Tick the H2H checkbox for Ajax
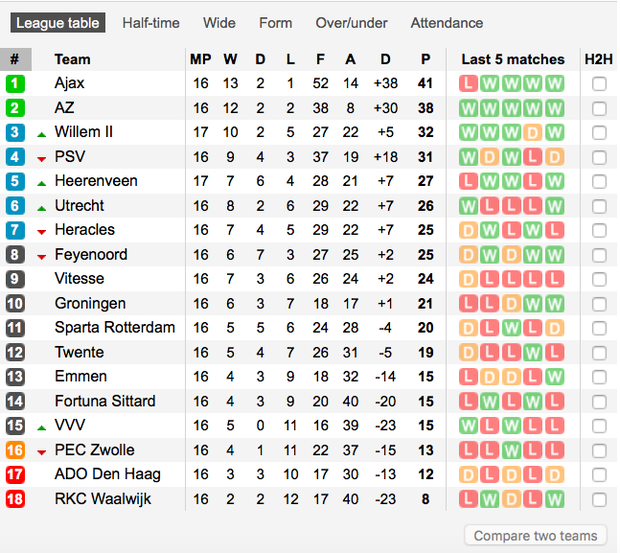Viewport: 620px width, 553px height. point(599,84)
